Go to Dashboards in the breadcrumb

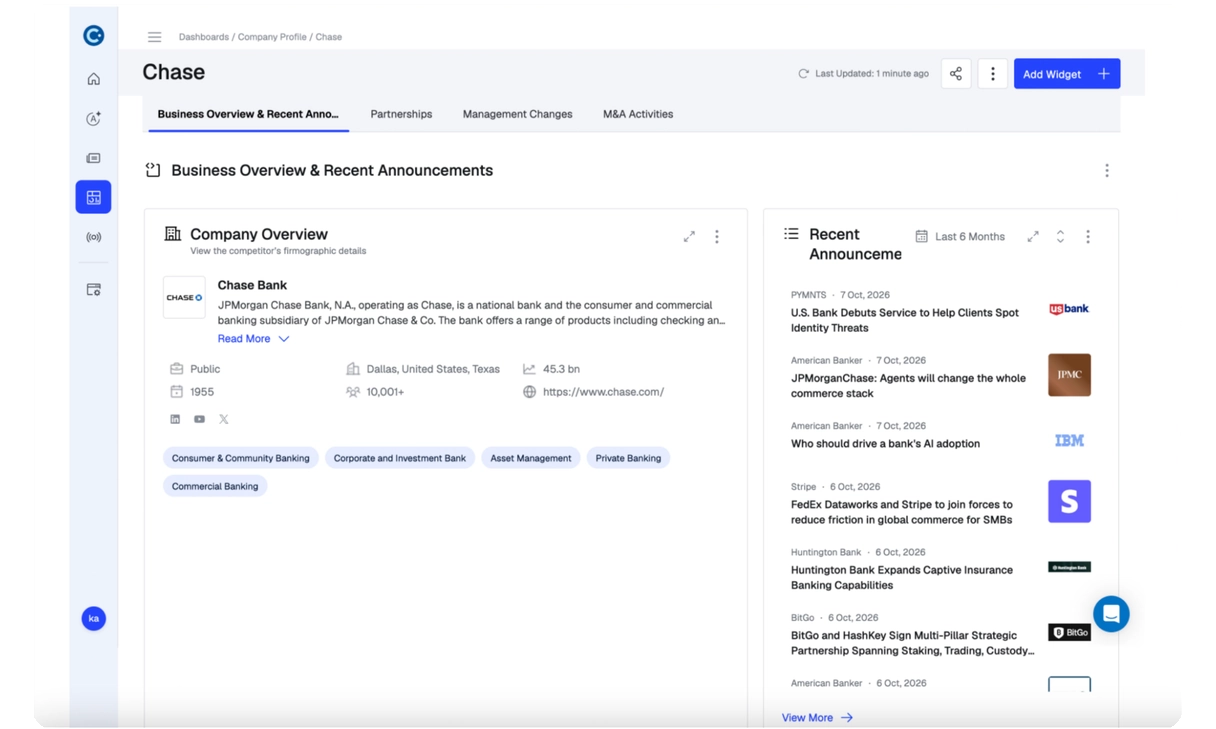pos(204,37)
